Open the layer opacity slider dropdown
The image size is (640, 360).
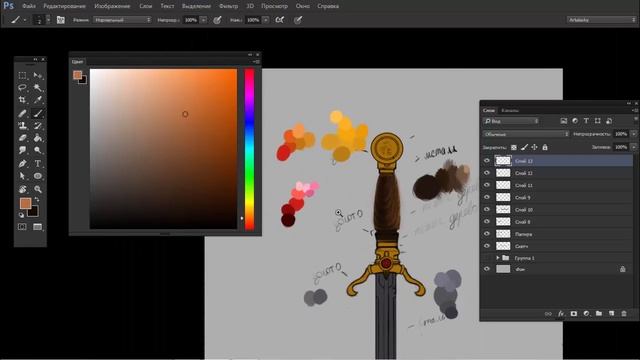(x=633, y=134)
